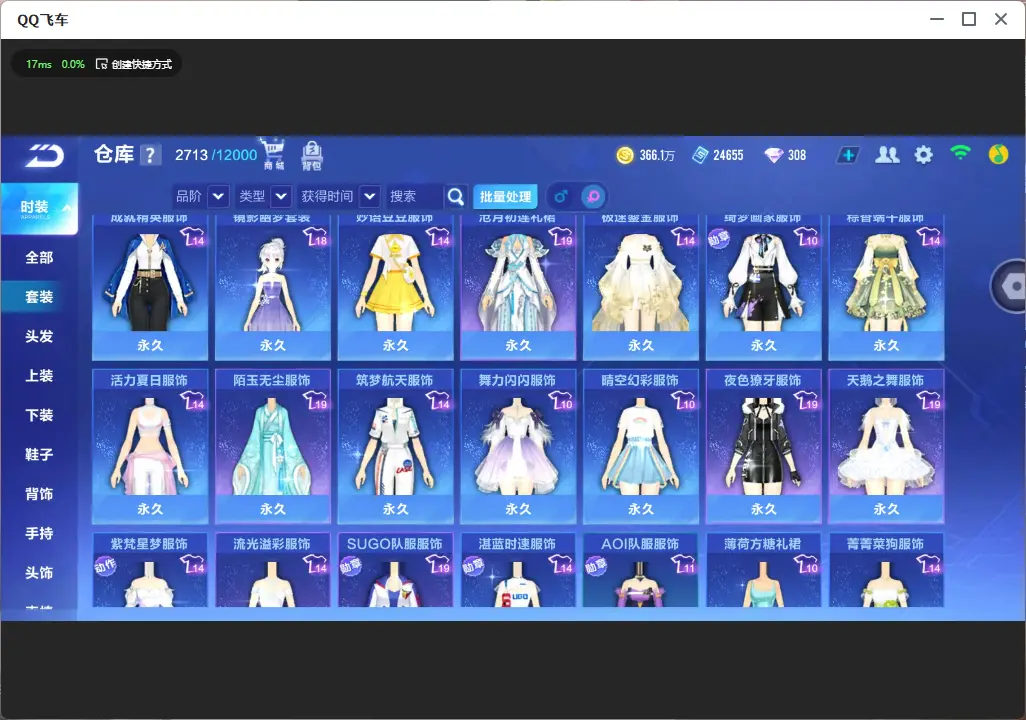This screenshot has width=1026, height=720.
Task: Open the settings gear icon
Action: click(923, 155)
